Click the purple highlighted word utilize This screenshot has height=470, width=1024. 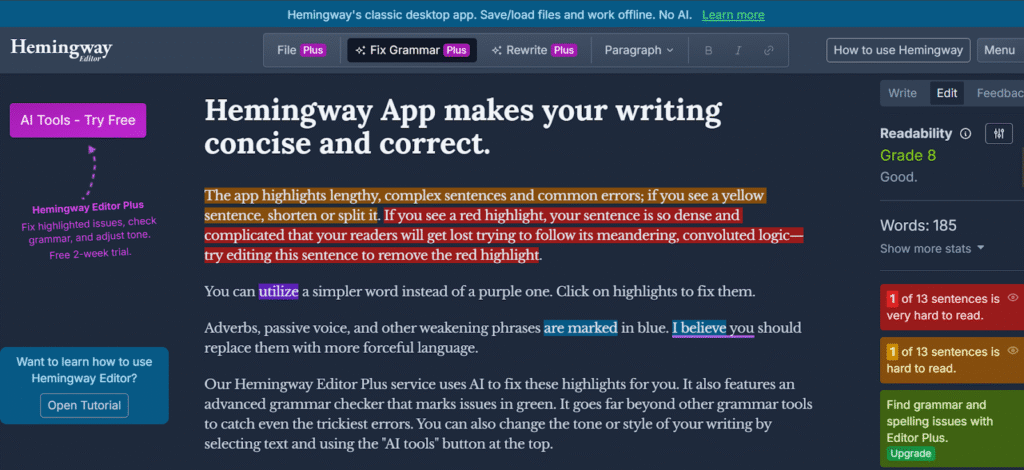tap(278, 292)
